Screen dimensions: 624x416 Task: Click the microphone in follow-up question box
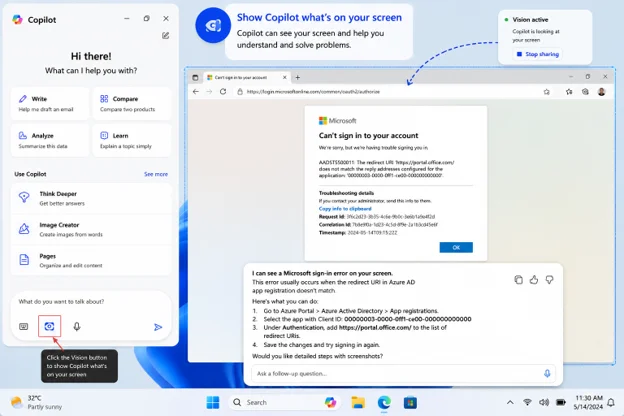click(x=547, y=373)
